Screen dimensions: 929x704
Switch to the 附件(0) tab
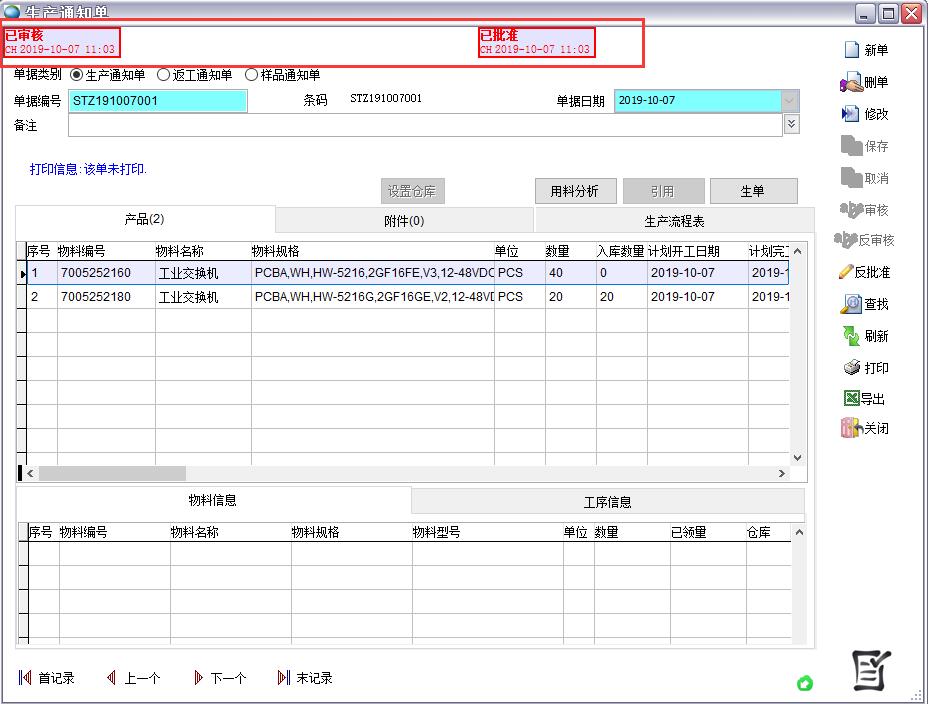[x=404, y=221]
